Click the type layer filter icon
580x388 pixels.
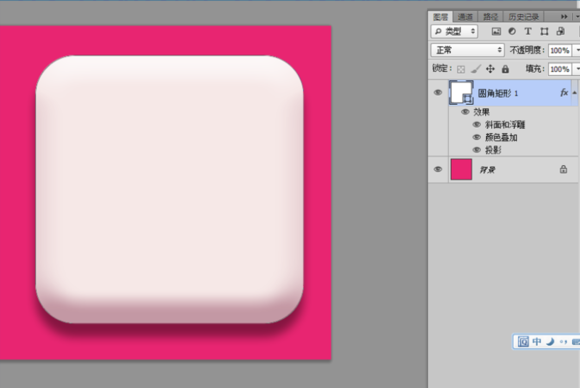click(528, 31)
